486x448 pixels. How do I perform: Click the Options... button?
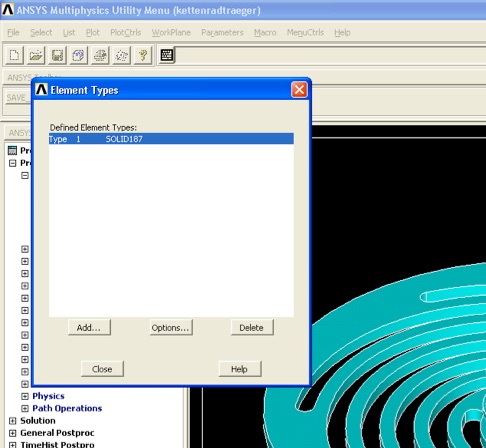(x=171, y=327)
